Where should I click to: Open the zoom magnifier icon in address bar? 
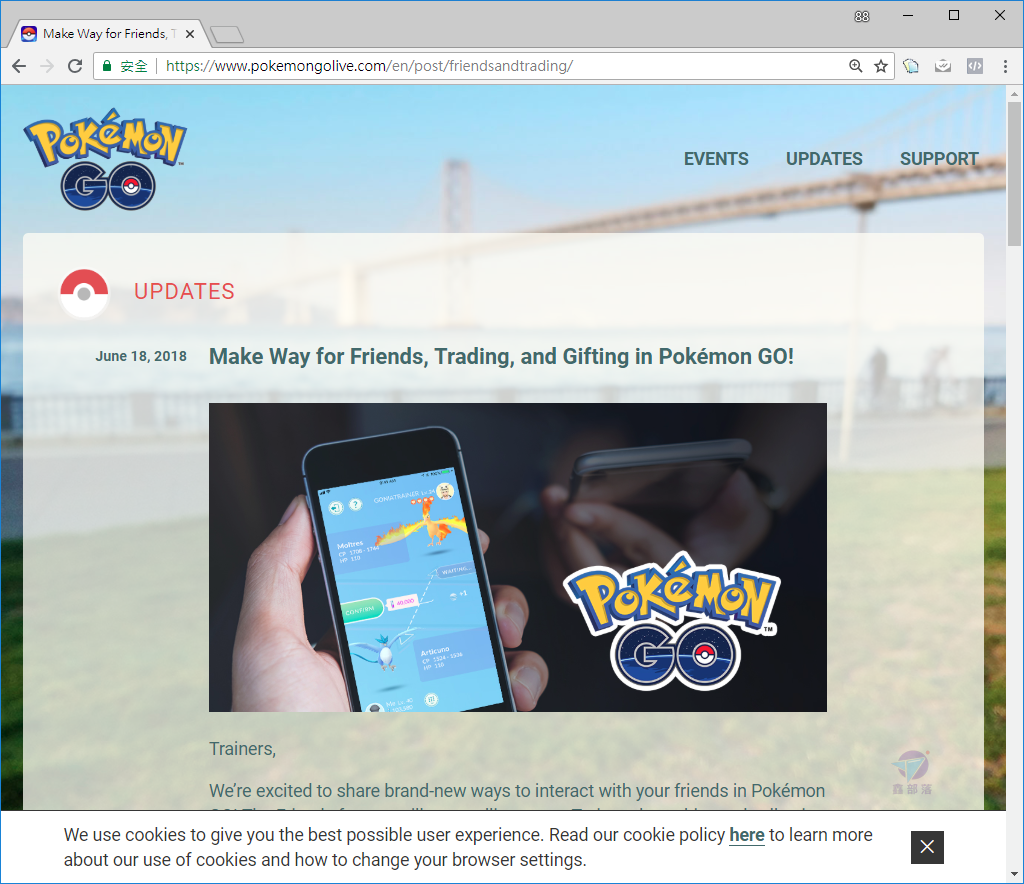click(856, 66)
